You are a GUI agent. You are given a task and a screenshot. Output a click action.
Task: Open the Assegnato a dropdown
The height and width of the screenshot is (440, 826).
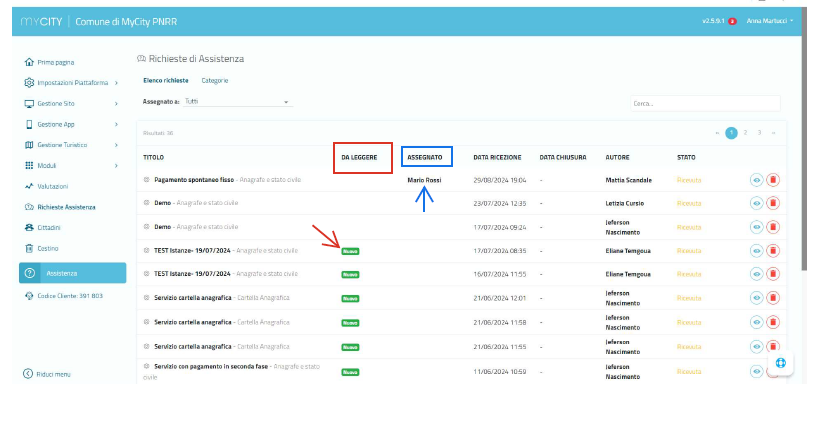coord(236,102)
